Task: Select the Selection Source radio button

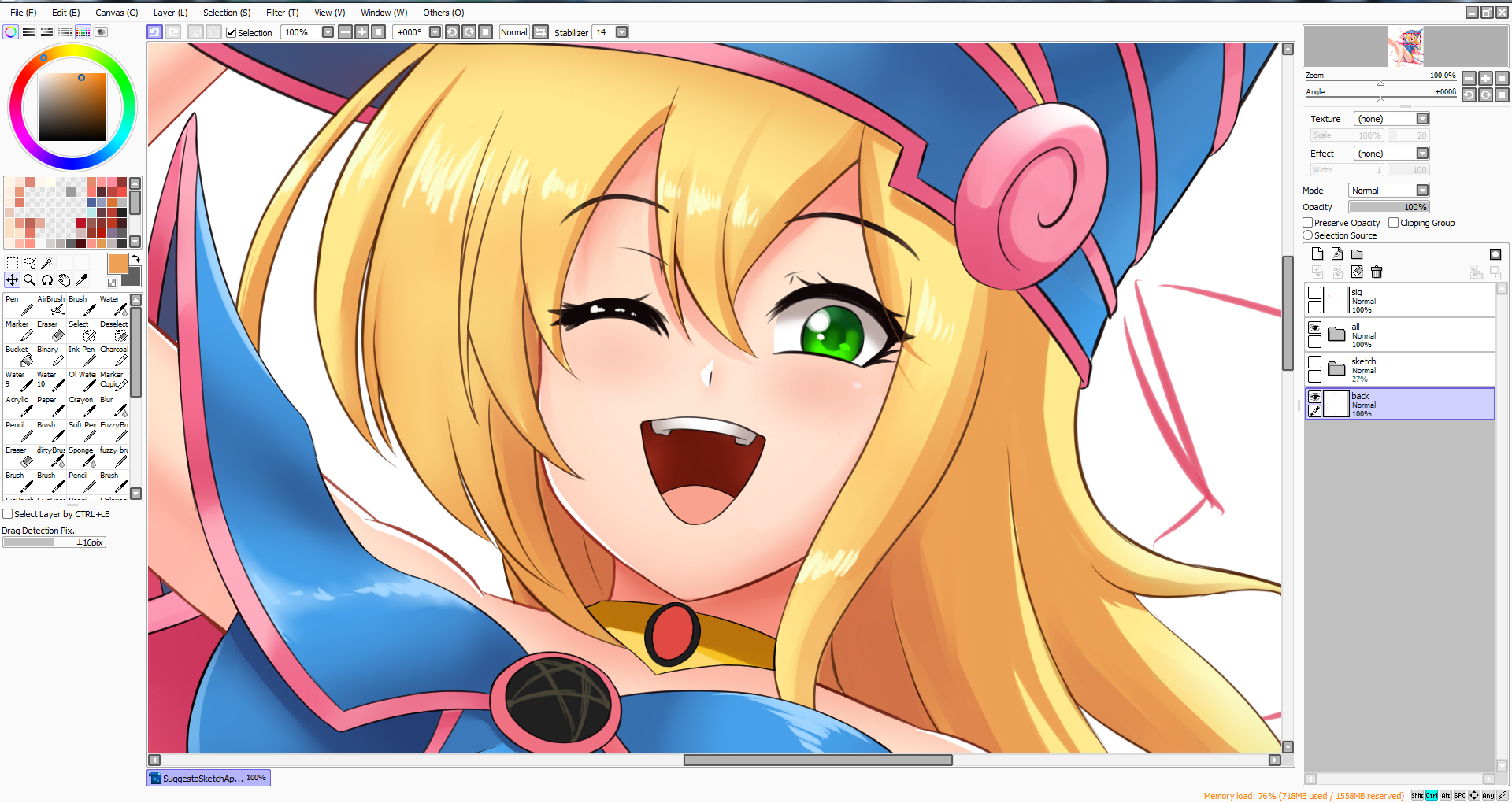Action: [1308, 235]
